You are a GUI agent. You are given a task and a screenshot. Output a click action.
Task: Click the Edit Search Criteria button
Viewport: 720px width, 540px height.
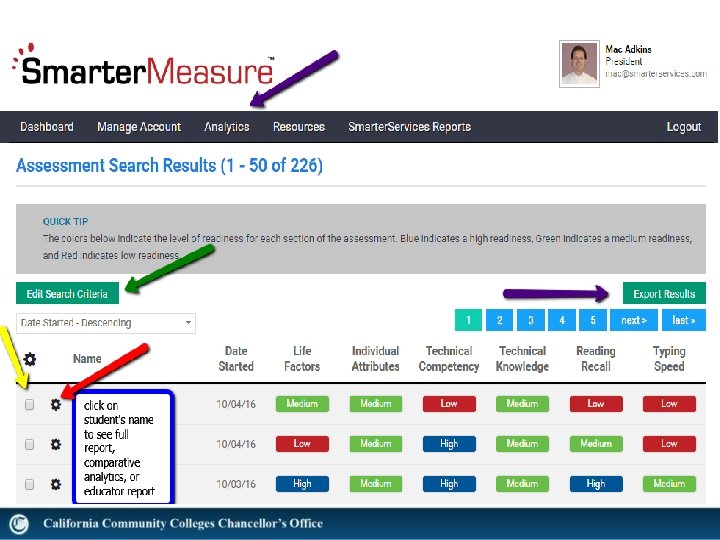coord(68,293)
